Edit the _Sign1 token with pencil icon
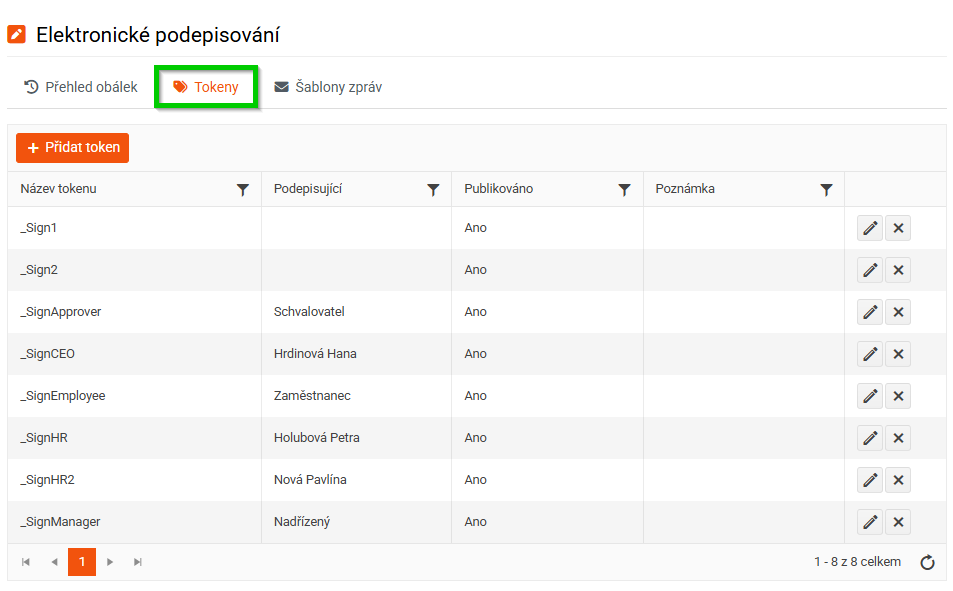953x591 pixels. pos(870,228)
